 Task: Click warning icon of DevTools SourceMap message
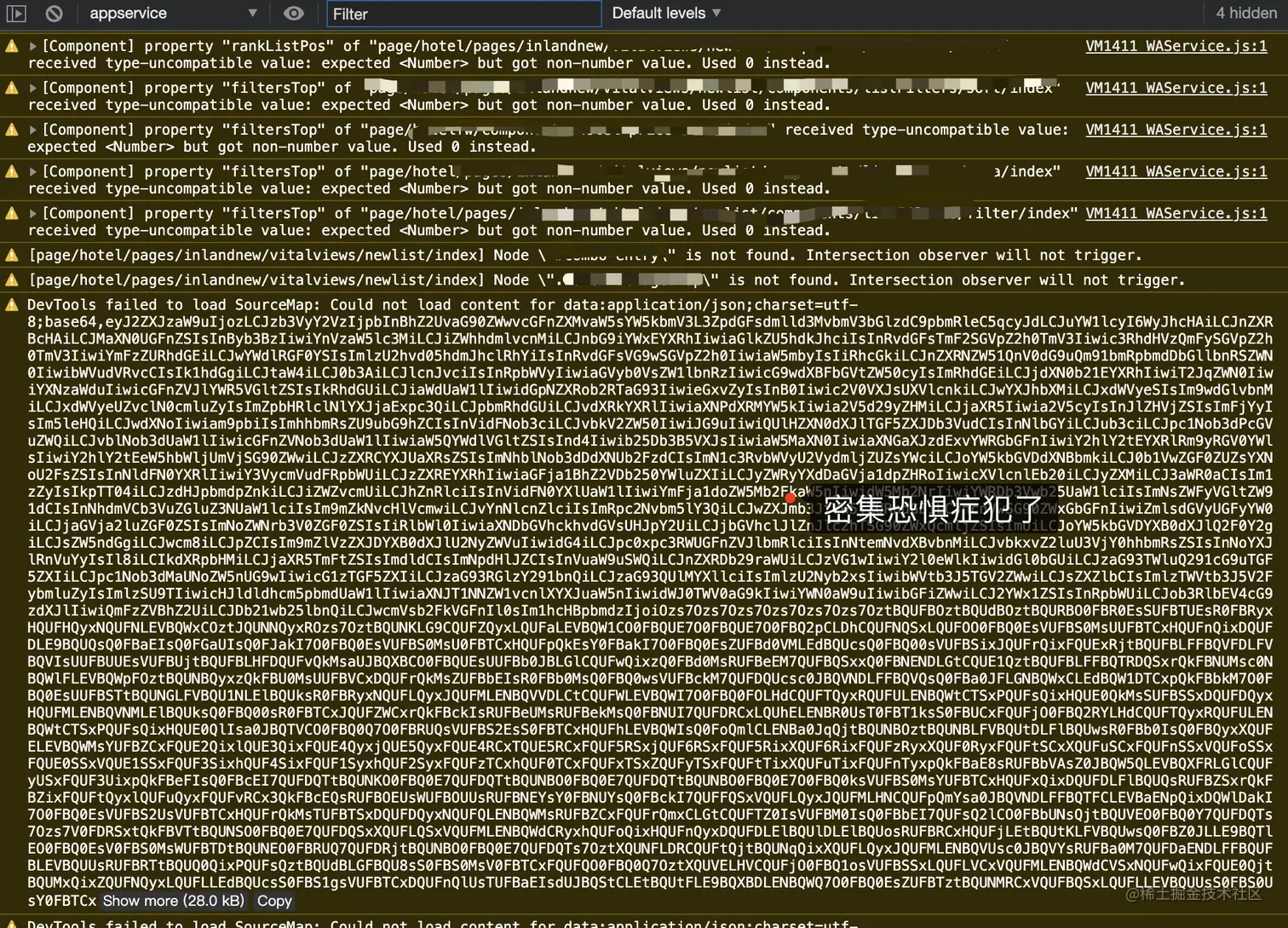[12, 304]
